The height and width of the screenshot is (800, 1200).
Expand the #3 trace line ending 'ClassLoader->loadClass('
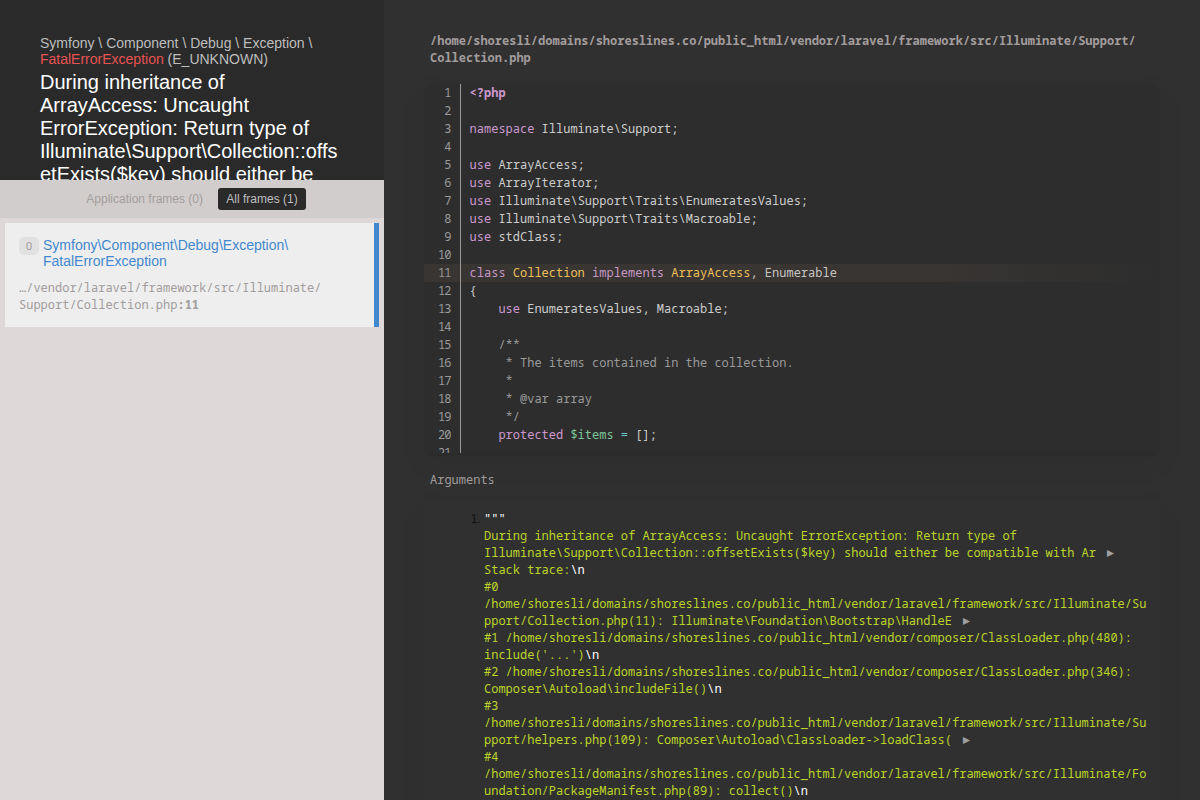(964, 740)
